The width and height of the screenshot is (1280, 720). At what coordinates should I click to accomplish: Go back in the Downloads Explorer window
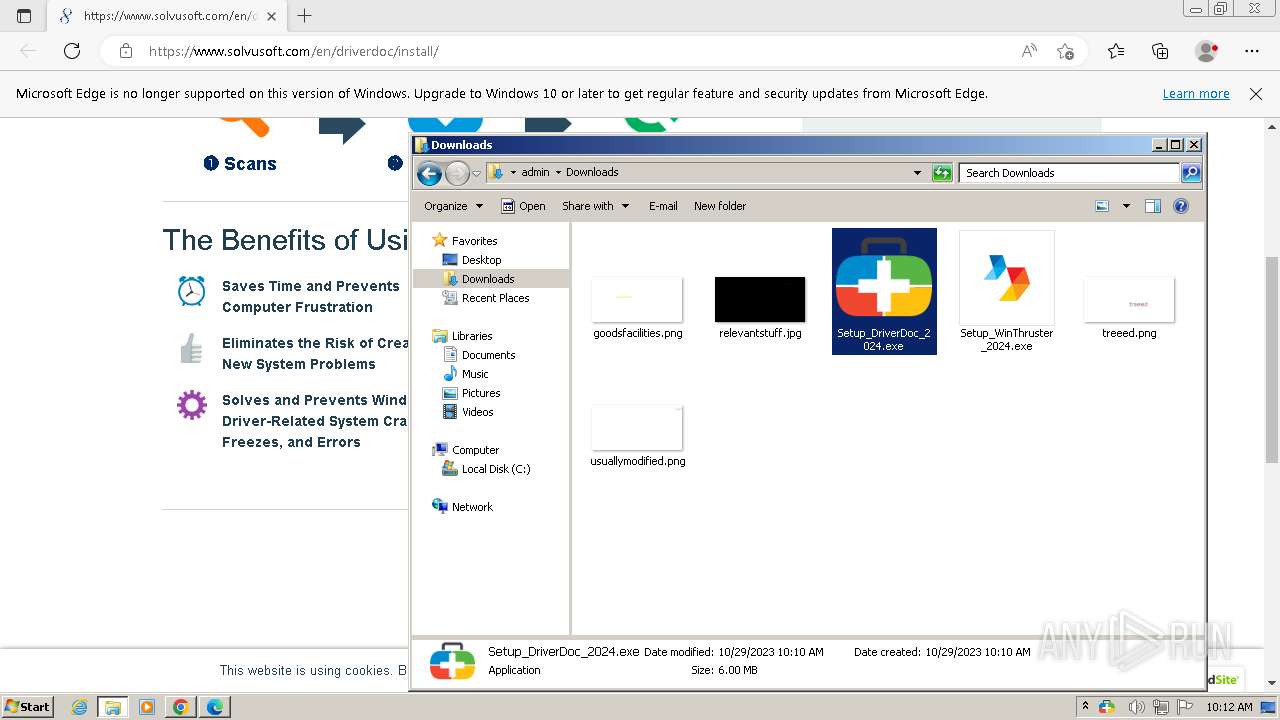(429, 174)
